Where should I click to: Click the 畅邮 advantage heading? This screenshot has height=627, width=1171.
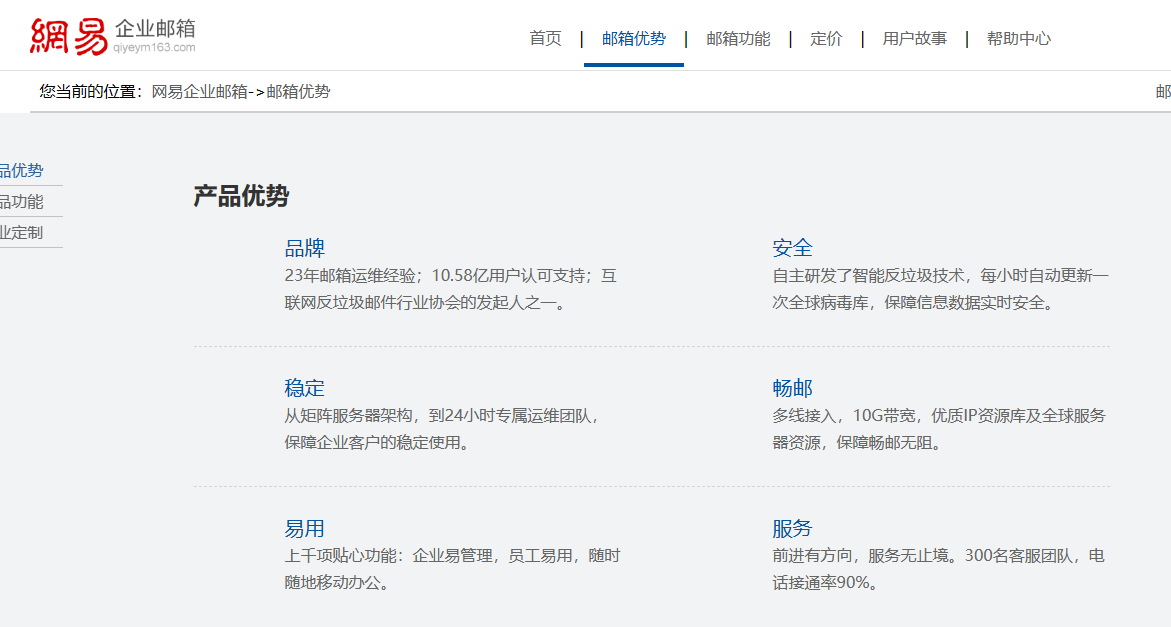[792, 388]
